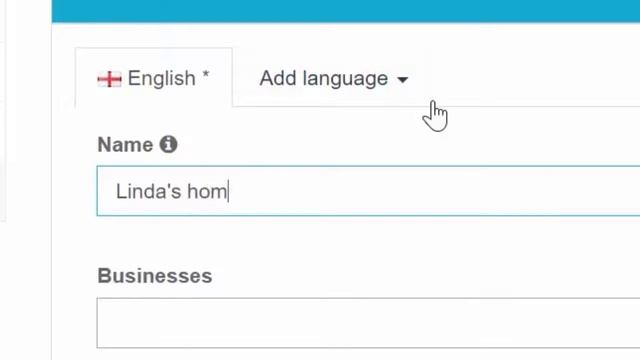The height and width of the screenshot is (360, 640).
Task: Click the 'English' text on the first tab
Action: (162, 78)
